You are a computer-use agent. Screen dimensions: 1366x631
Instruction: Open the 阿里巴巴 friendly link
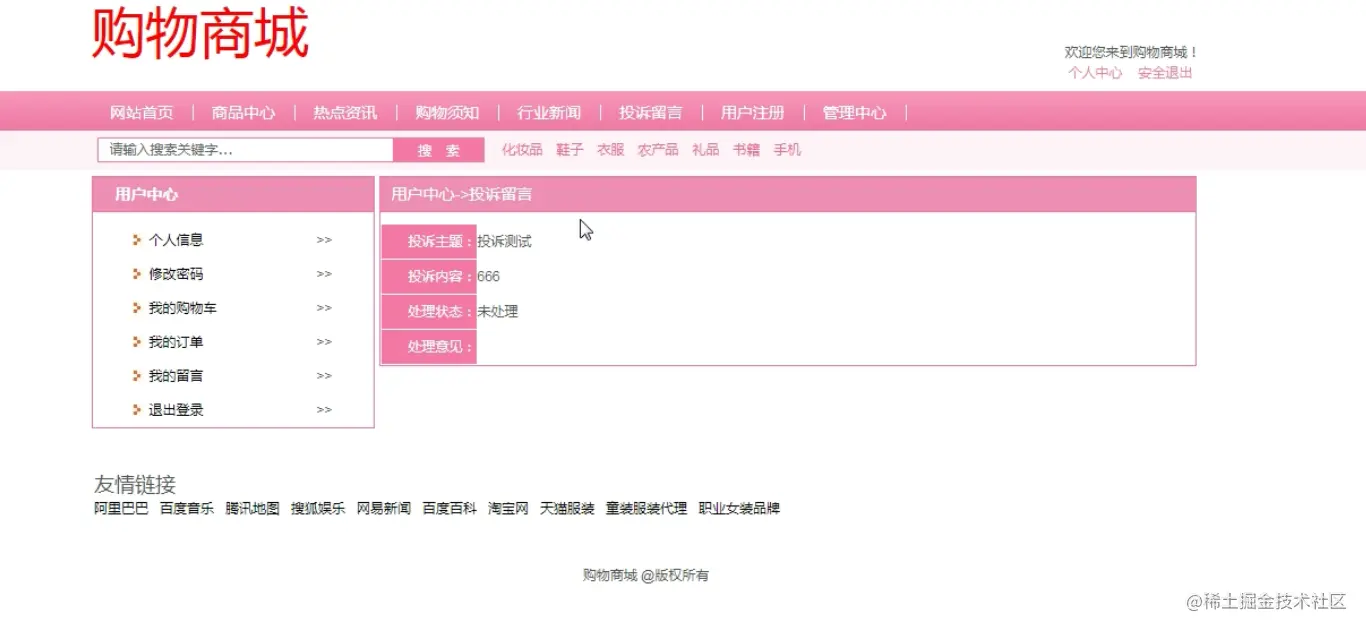click(121, 509)
